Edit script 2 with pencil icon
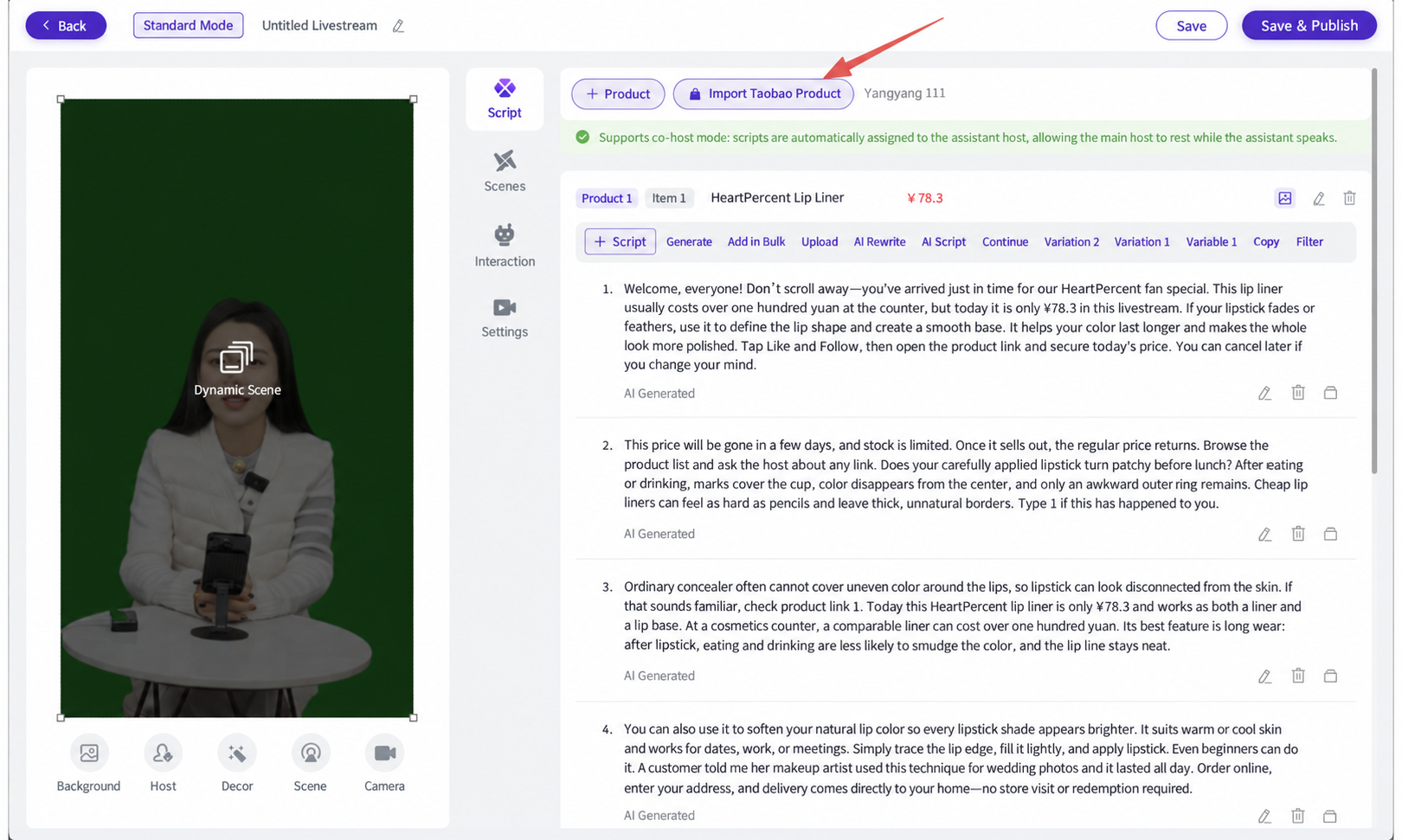 [x=1264, y=534]
